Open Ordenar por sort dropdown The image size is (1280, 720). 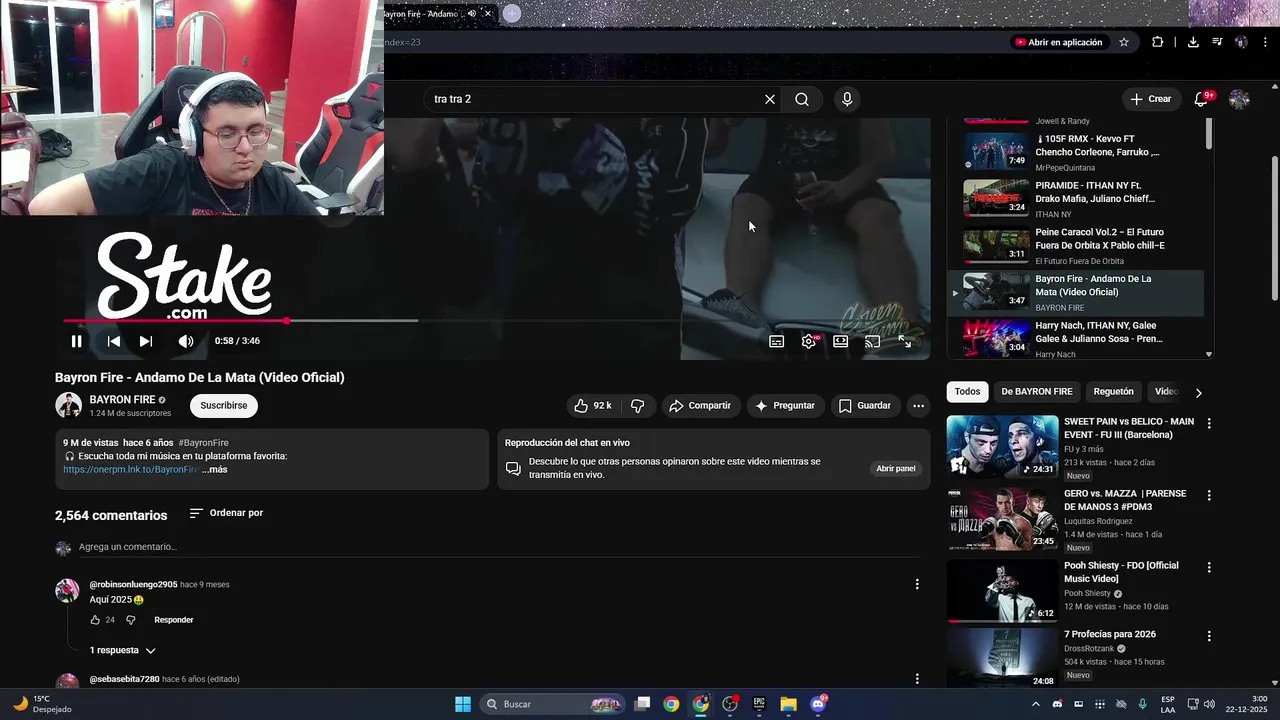coord(226,513)
